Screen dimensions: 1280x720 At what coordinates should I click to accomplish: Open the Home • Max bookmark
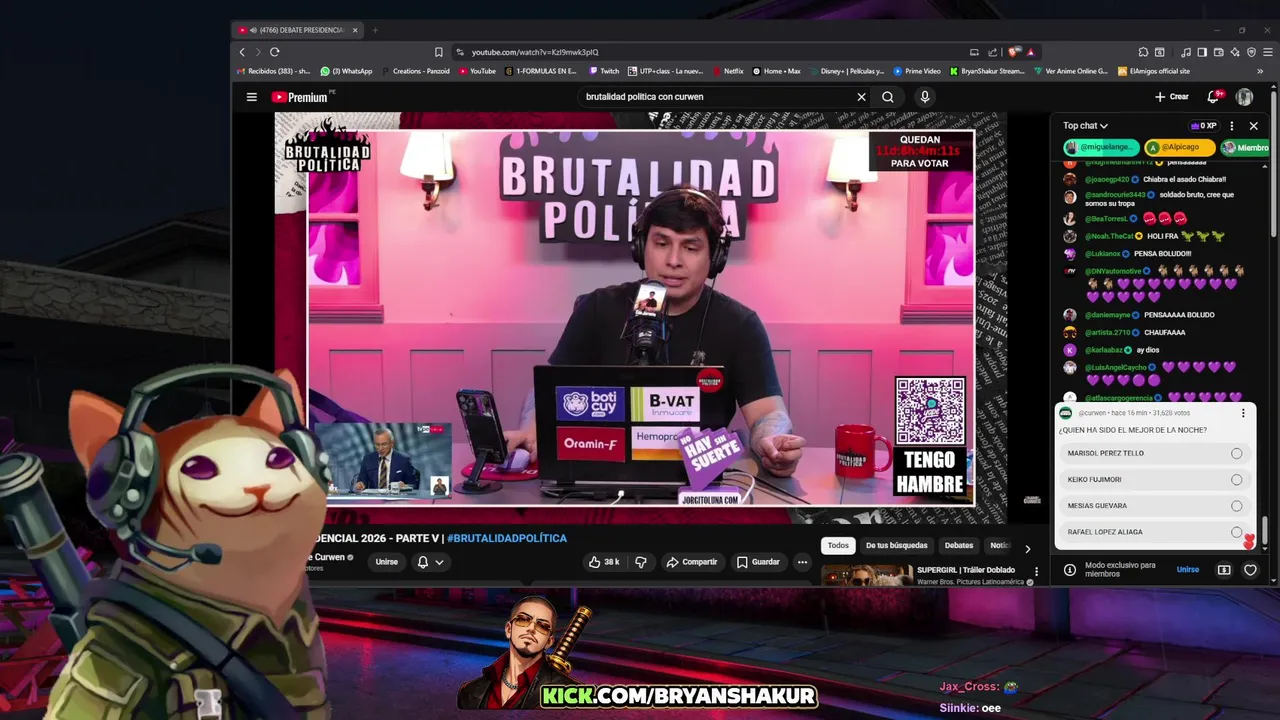[777, 71]
